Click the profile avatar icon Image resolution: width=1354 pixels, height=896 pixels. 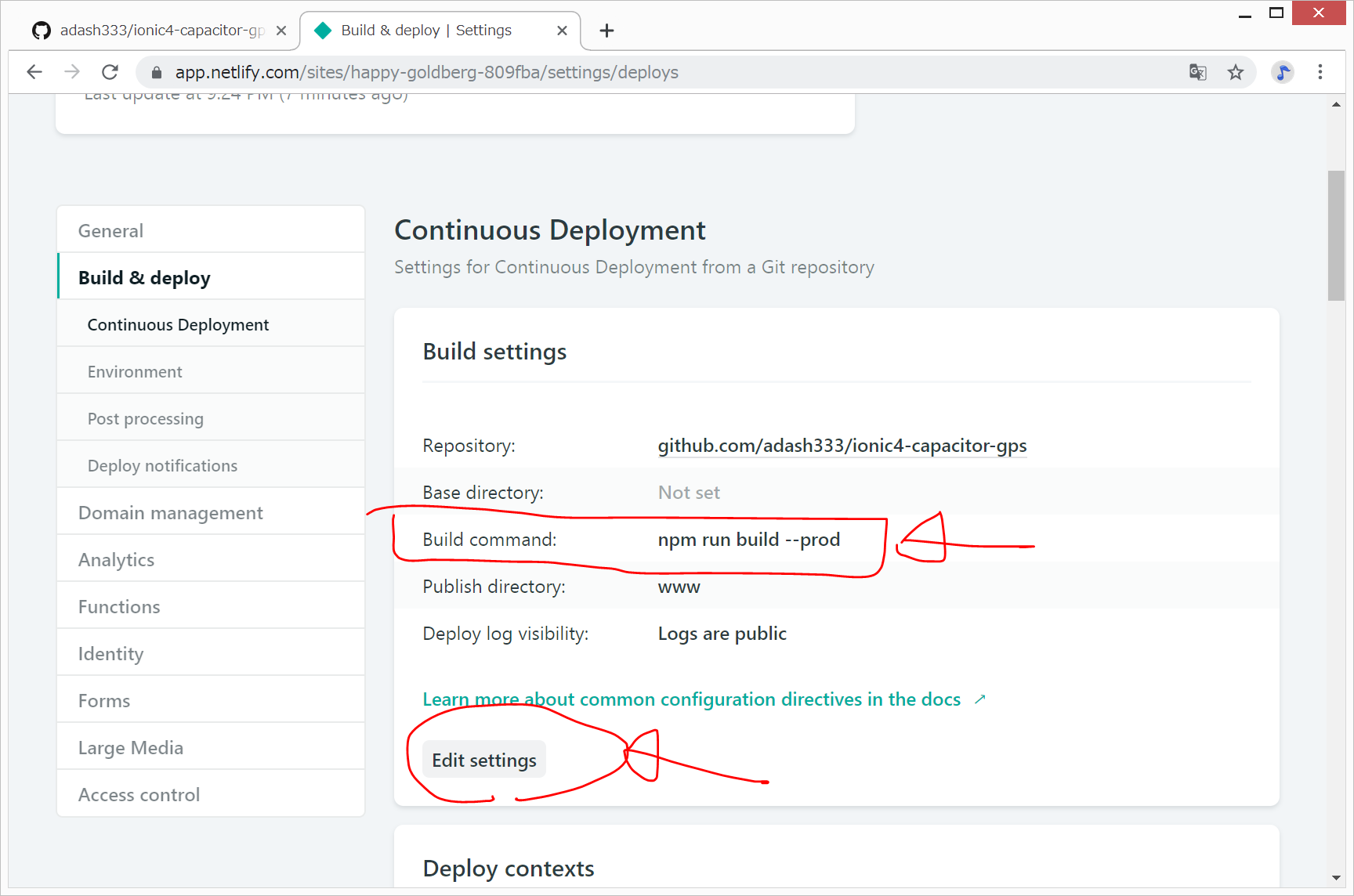point(1282,72)
